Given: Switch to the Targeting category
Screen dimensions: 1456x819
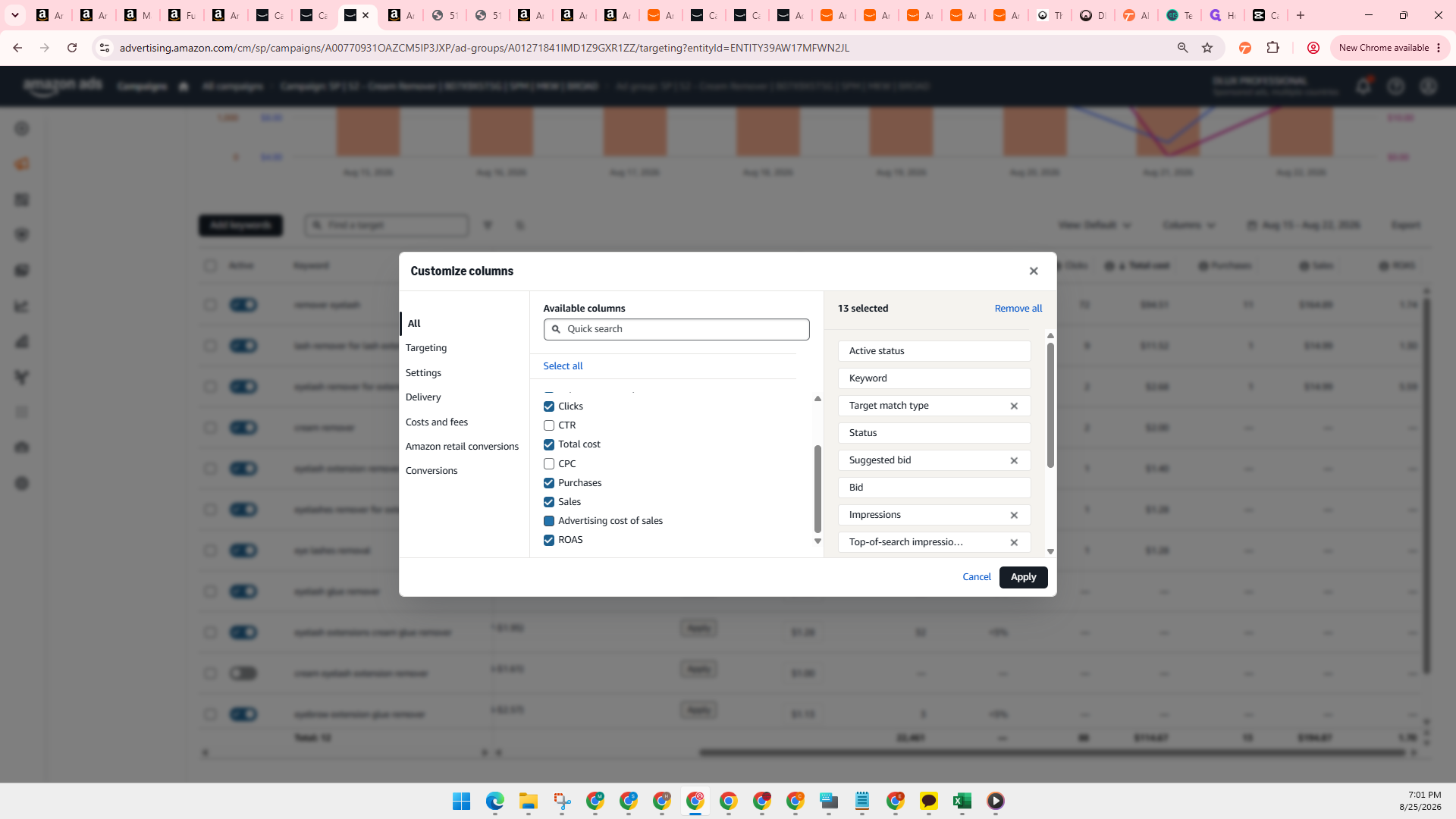Looking at the screenshot, I should [426, 347].
